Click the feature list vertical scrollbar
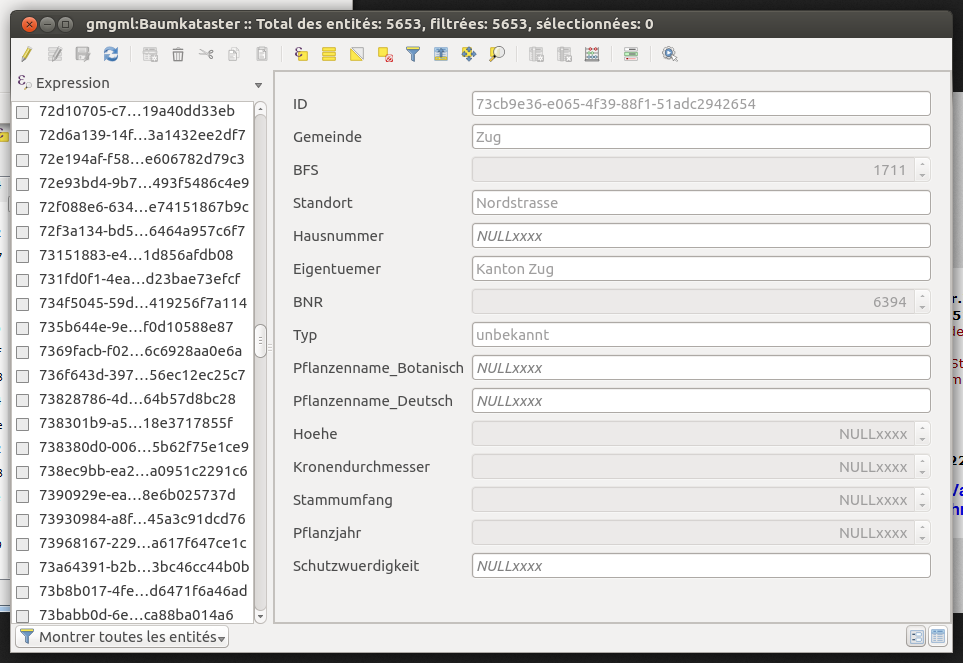This screenshot has width=963, height=663. [261, 340]
